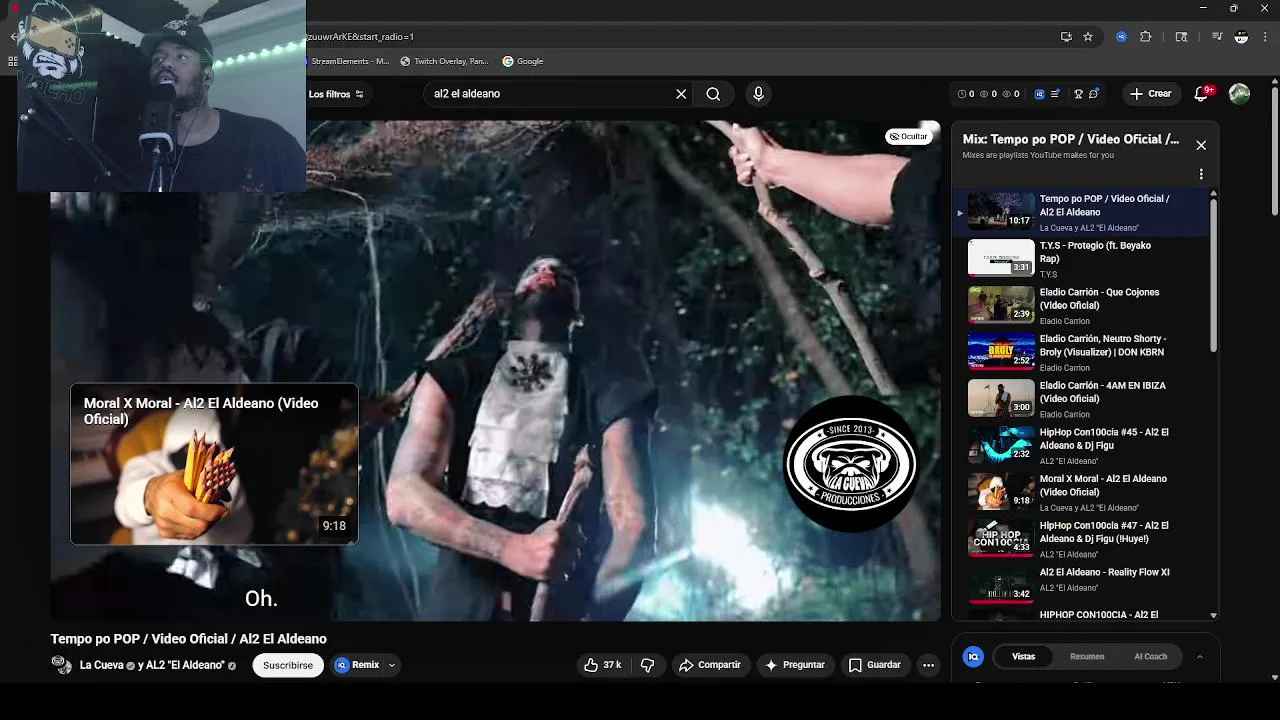Image resolution: width=1280 pixels, height=720 pixels.
Task: Start voice search with microphone icon
Action: (758, 94)
